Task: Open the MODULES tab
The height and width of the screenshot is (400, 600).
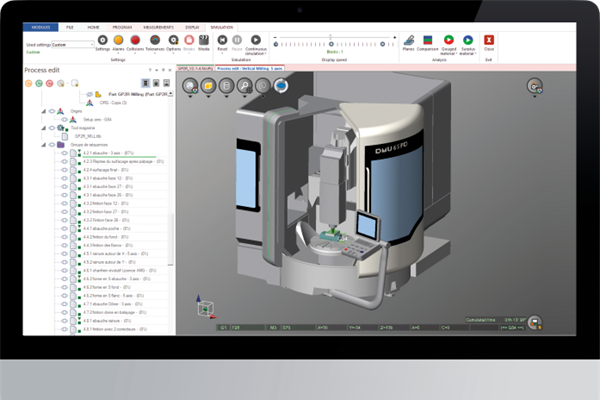Action: (x=41, y=27)
